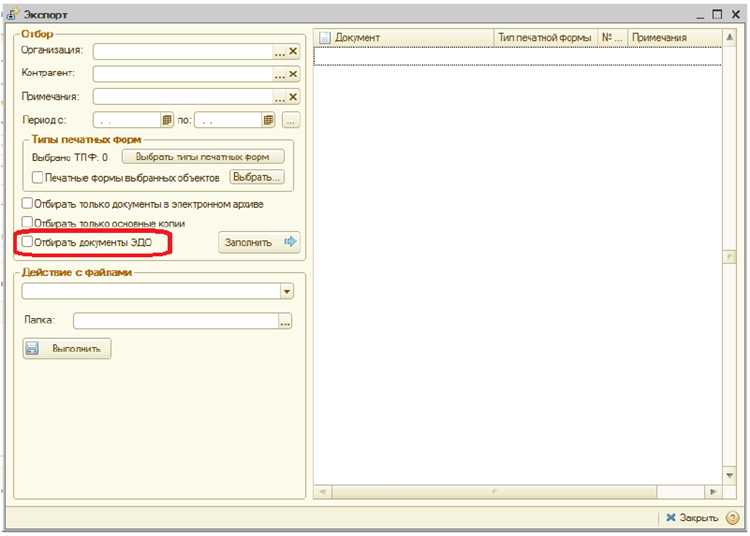Enable Печатные формы выбранных объектов checkbox
Viewport: 750px width, 536px height.
(x=37, y=177)
